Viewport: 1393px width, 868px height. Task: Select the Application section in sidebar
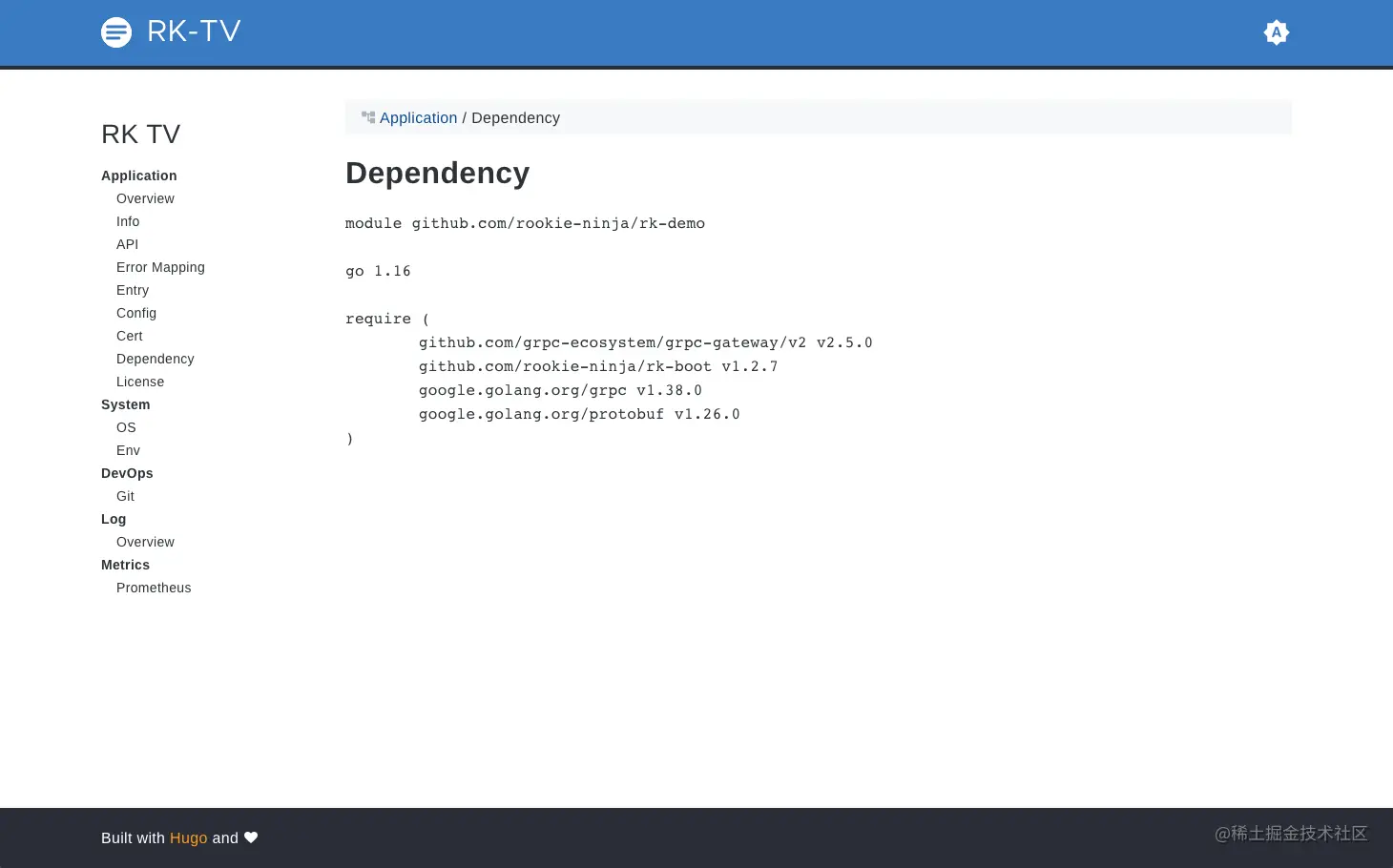pos(139,176)
